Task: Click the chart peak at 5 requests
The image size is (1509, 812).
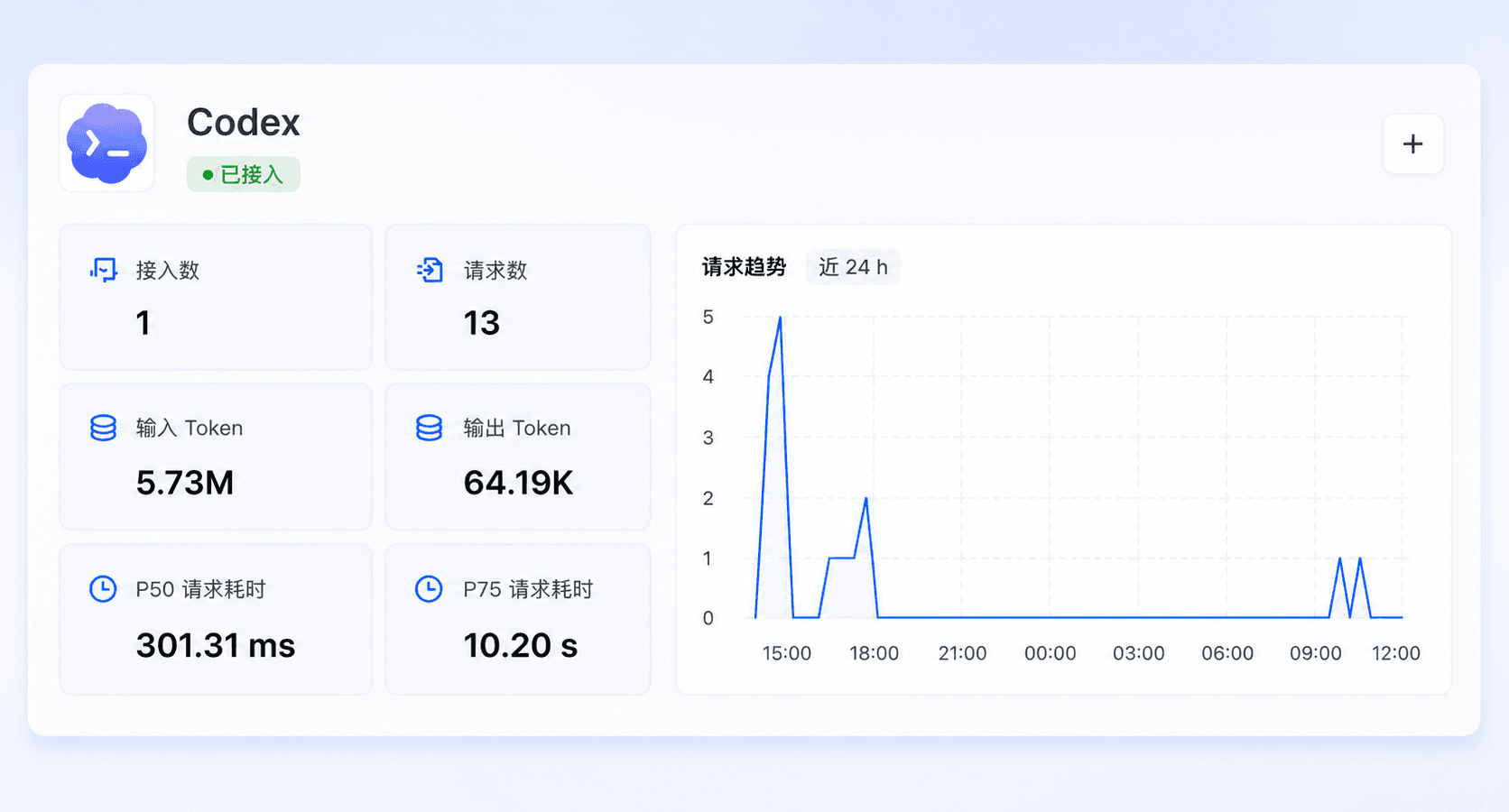Action: [x=780, y=318]
